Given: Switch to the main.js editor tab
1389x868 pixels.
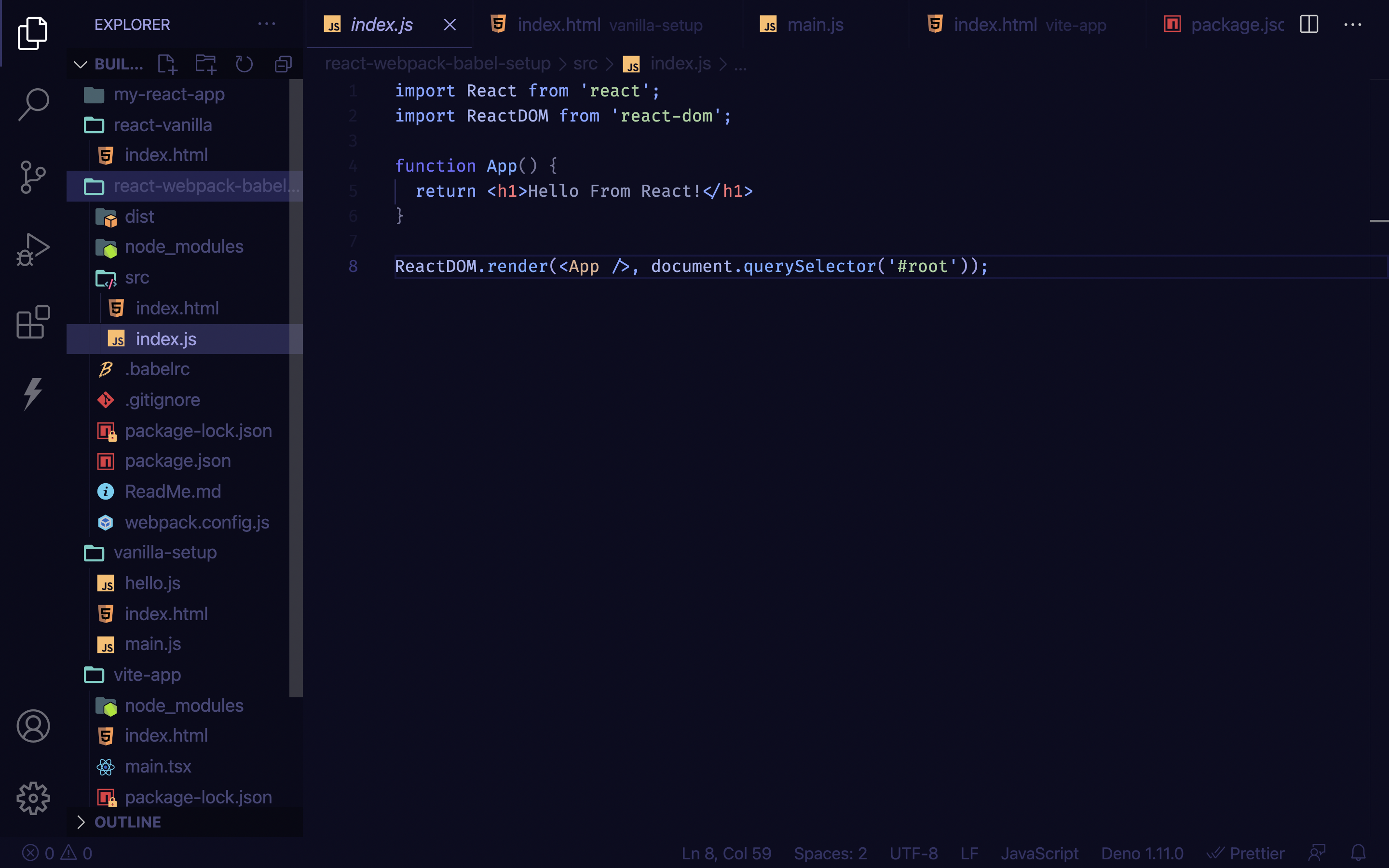Looking at the screenshot, I should (815, 25).
